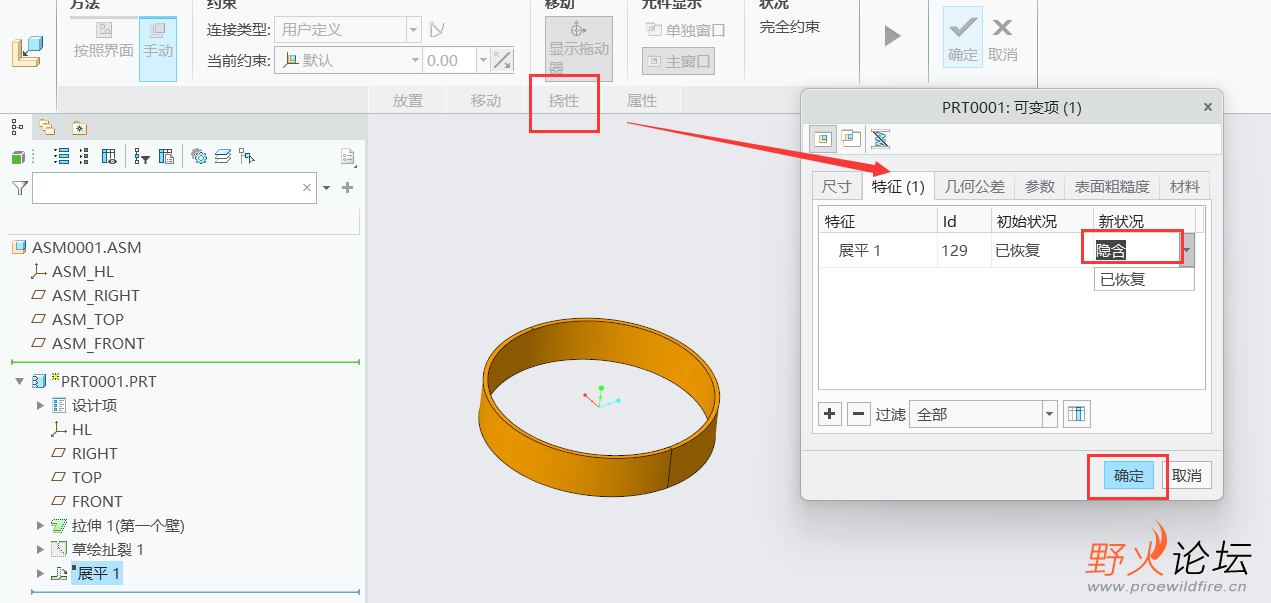Screen dimensions: 1271x603
Task: Toggle 主窗口 component display
Action: (678, 62)
